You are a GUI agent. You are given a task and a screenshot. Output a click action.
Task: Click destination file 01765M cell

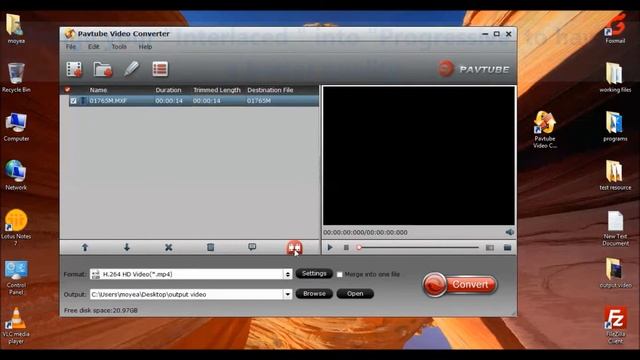point(259,100)
